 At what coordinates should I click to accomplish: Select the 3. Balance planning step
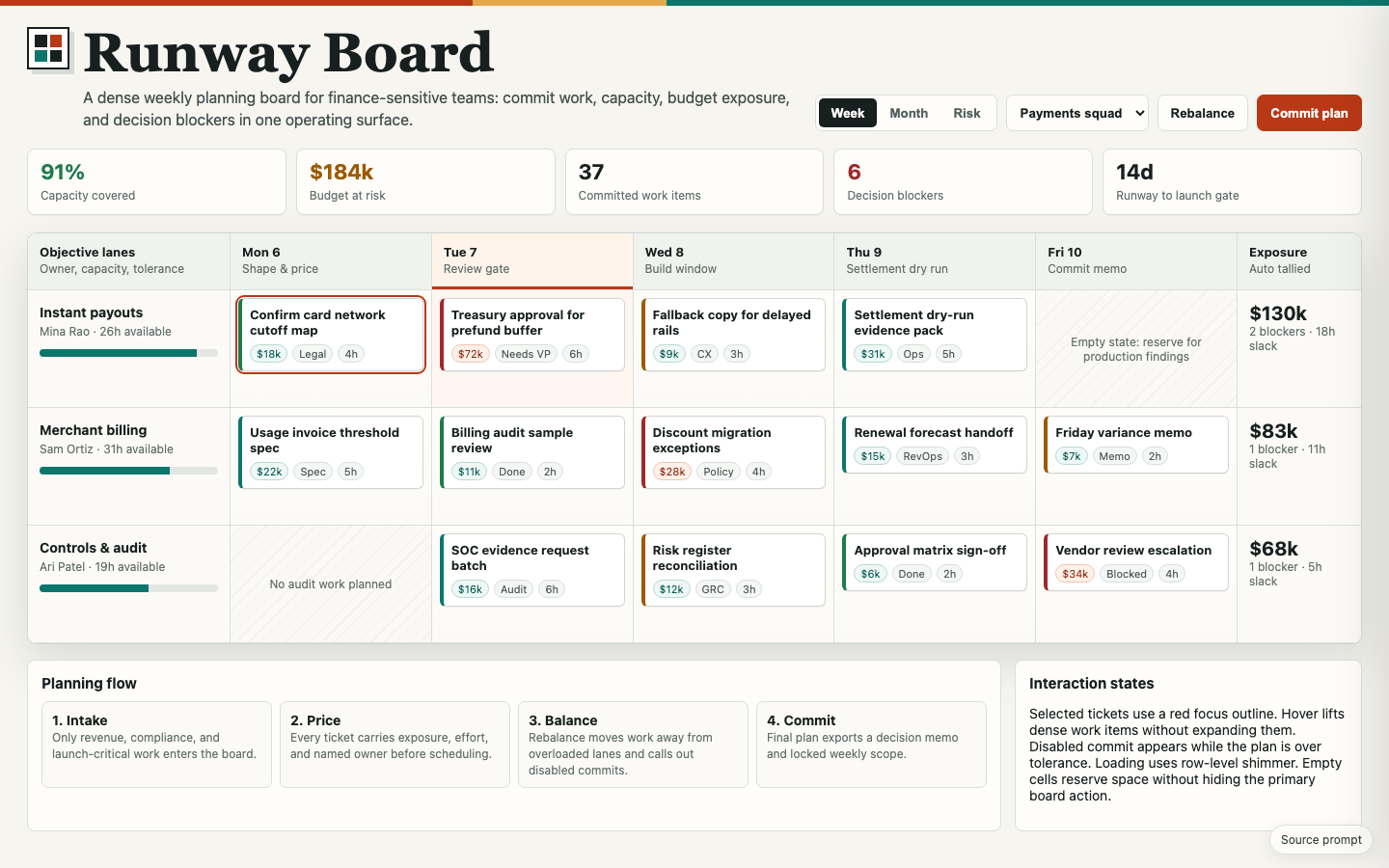633,745
